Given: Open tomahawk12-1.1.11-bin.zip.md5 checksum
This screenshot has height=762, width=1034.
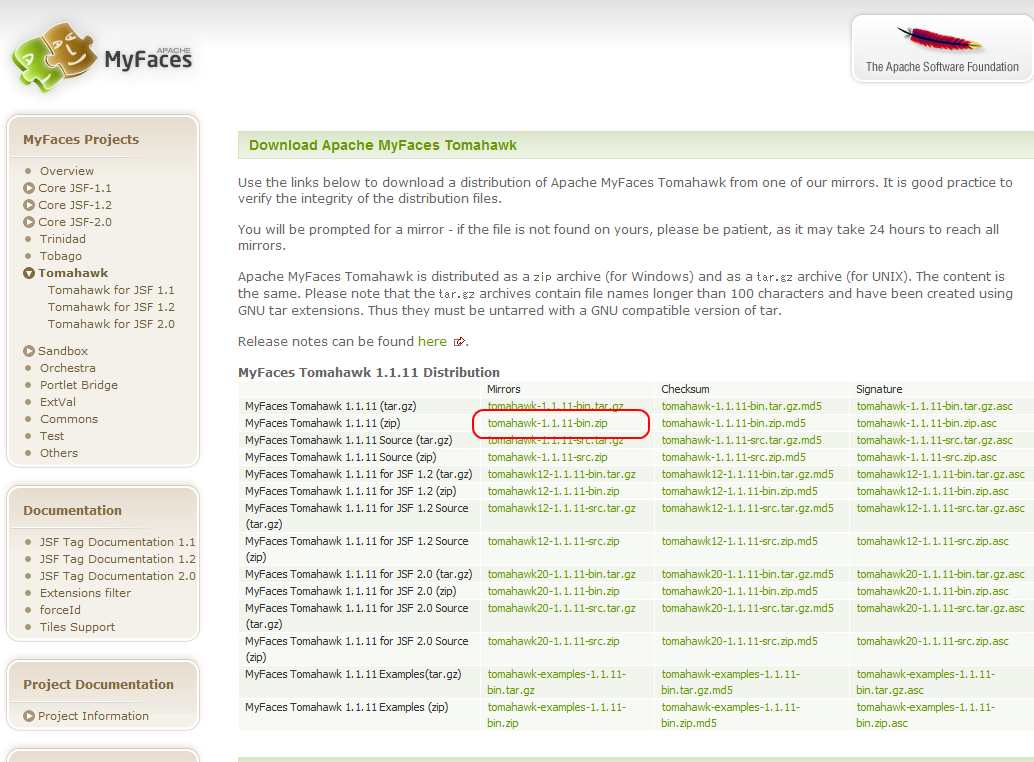Looking at the screenshot, I should click(739, 492).
